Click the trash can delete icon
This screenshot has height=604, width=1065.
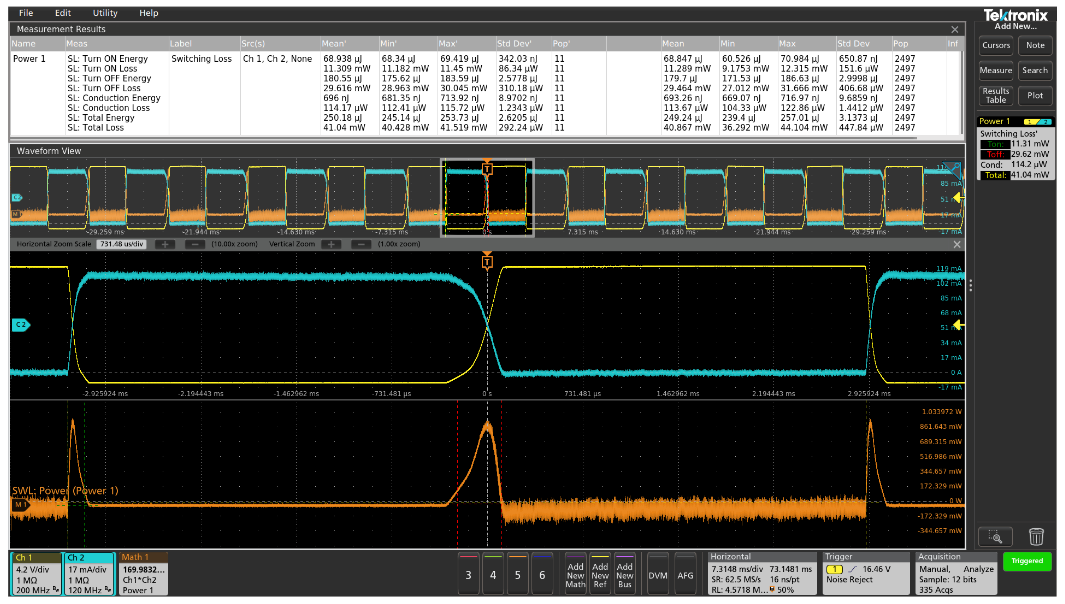click(x=1036, y=537)
